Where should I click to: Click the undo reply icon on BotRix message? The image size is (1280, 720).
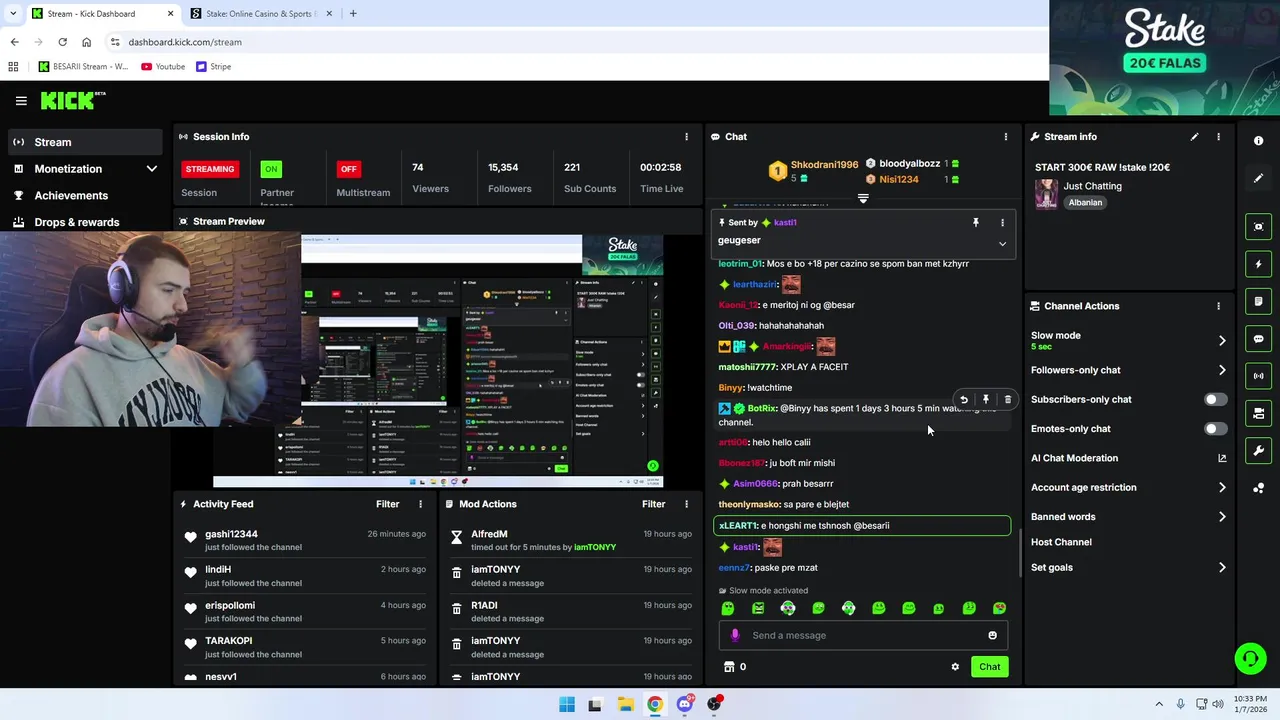coord(964,400)
